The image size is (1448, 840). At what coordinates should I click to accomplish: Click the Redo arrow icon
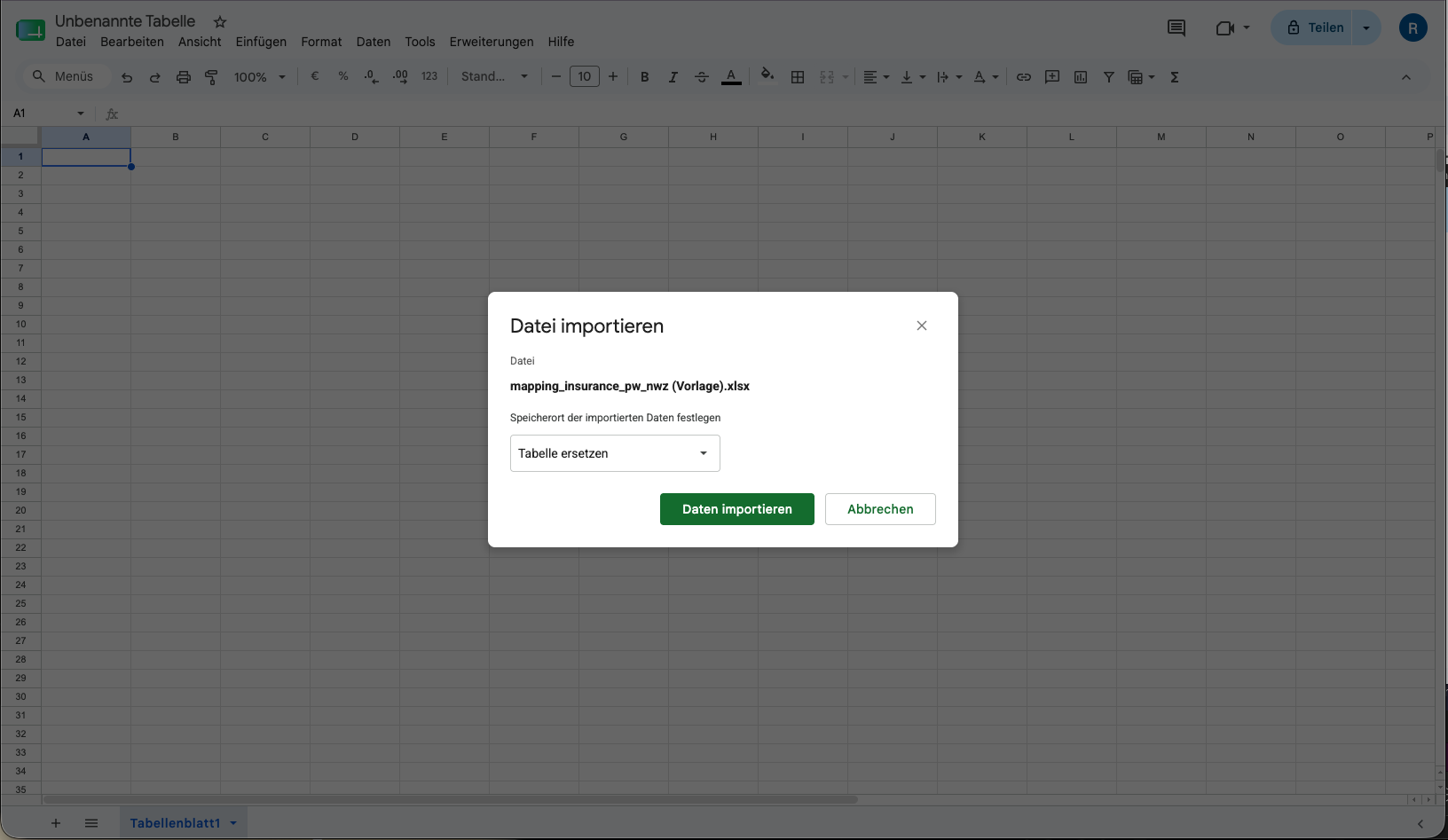(x=155, y=77)
